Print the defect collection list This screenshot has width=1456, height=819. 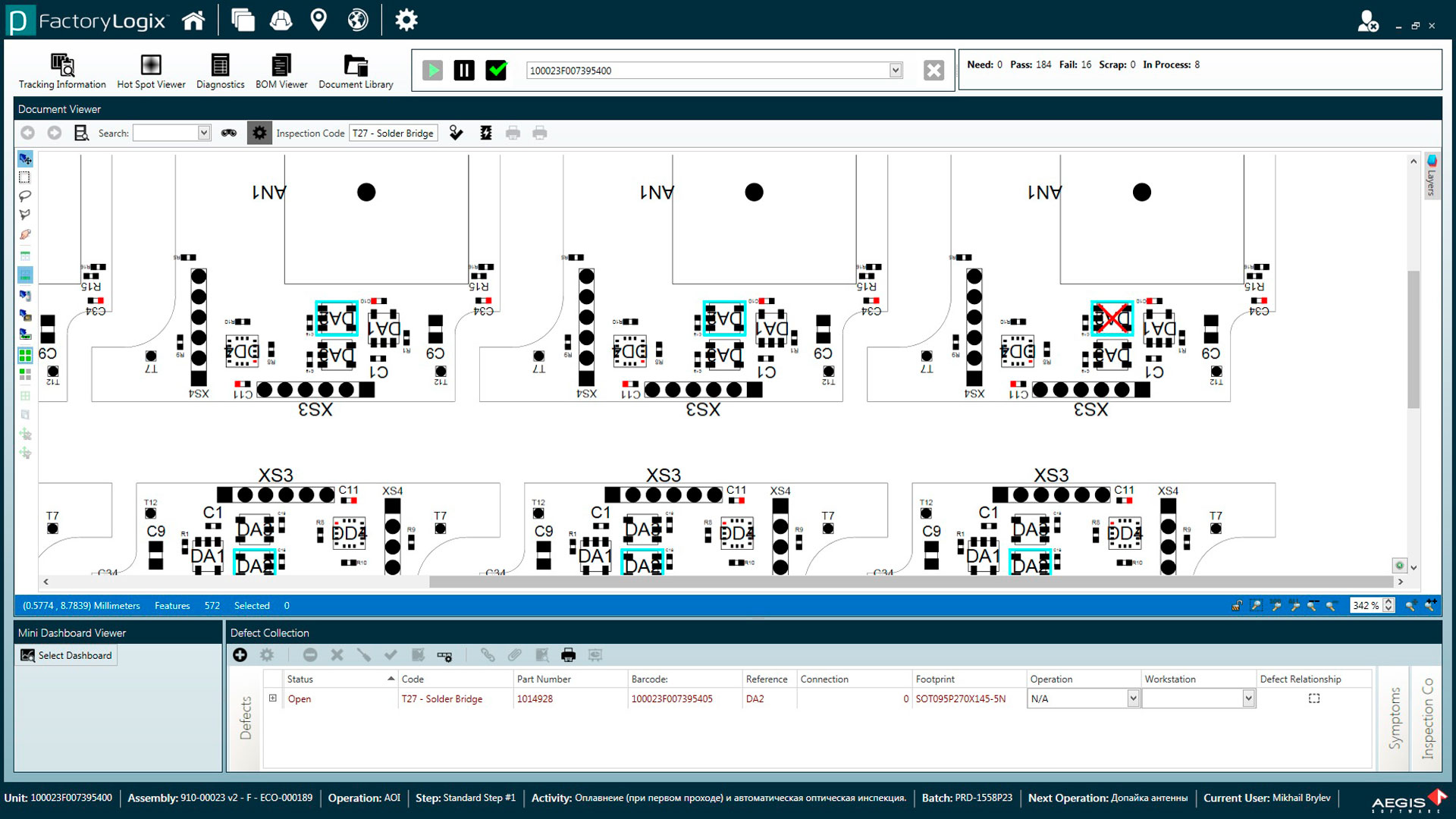coord(568,654)
